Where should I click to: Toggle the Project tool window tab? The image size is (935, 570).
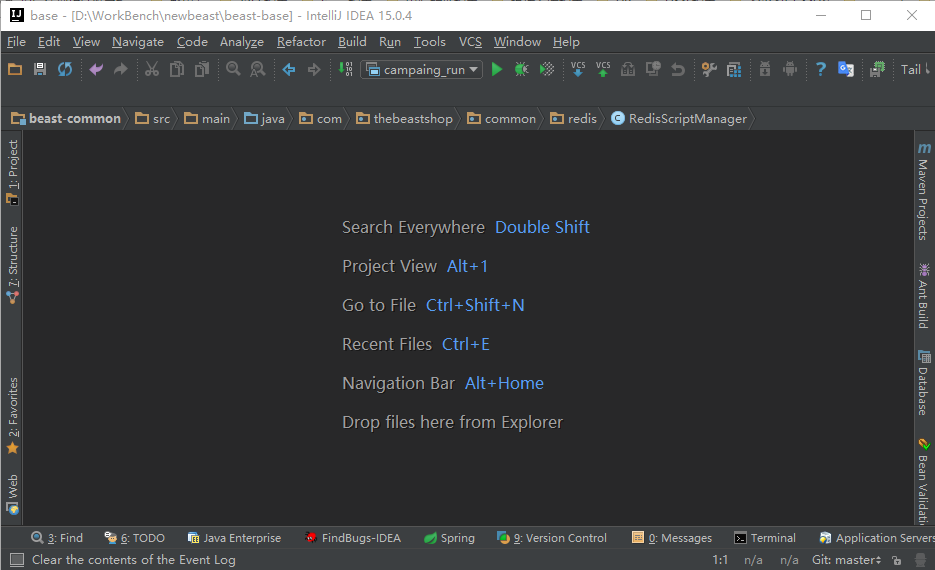(13, 172)
